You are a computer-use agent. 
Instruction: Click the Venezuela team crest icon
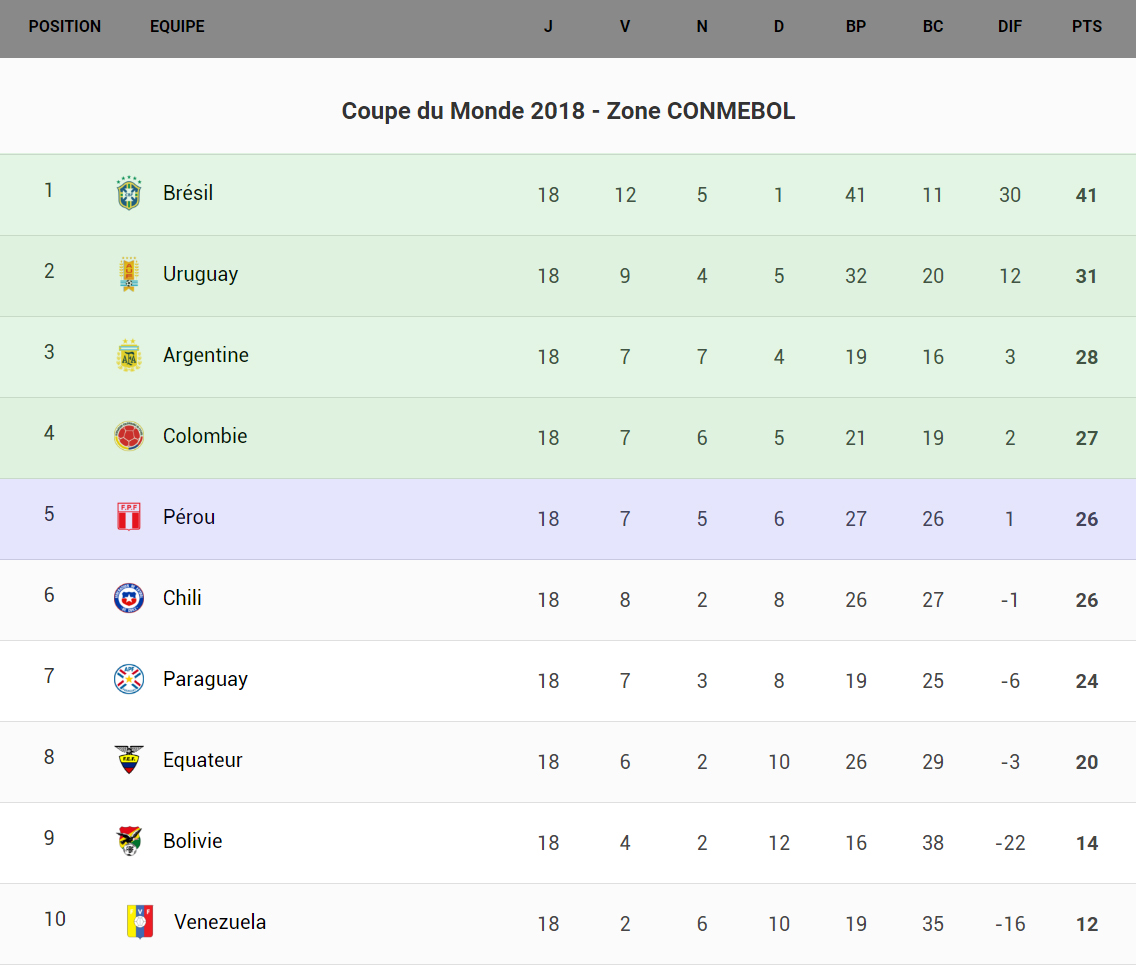[140, 922]
